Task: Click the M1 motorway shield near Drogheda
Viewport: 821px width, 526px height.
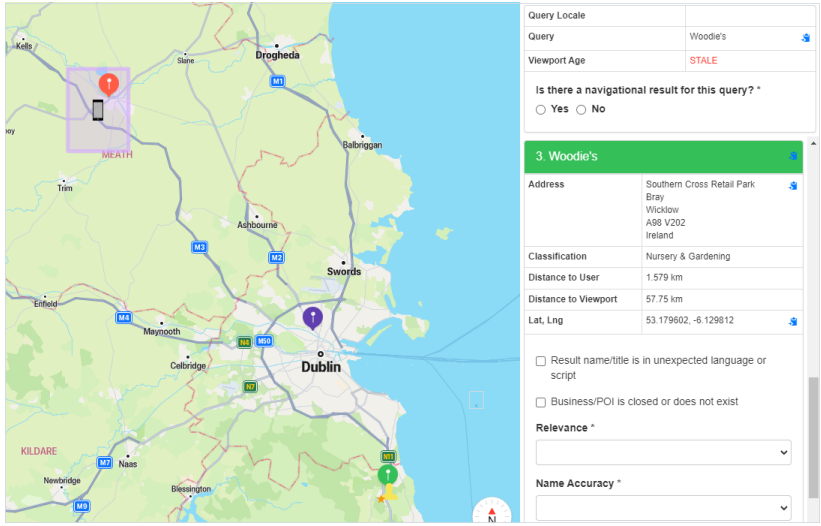Action: [278, 81]
